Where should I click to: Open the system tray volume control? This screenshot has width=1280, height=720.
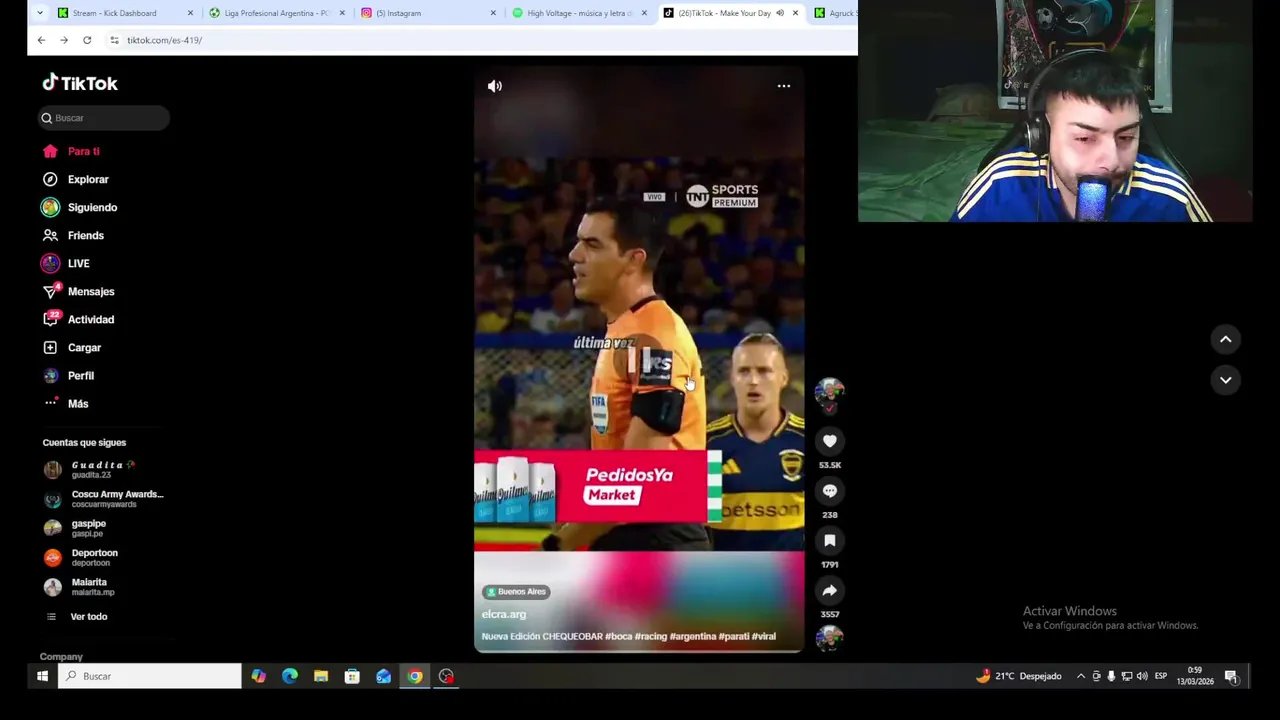[1142, 677]
